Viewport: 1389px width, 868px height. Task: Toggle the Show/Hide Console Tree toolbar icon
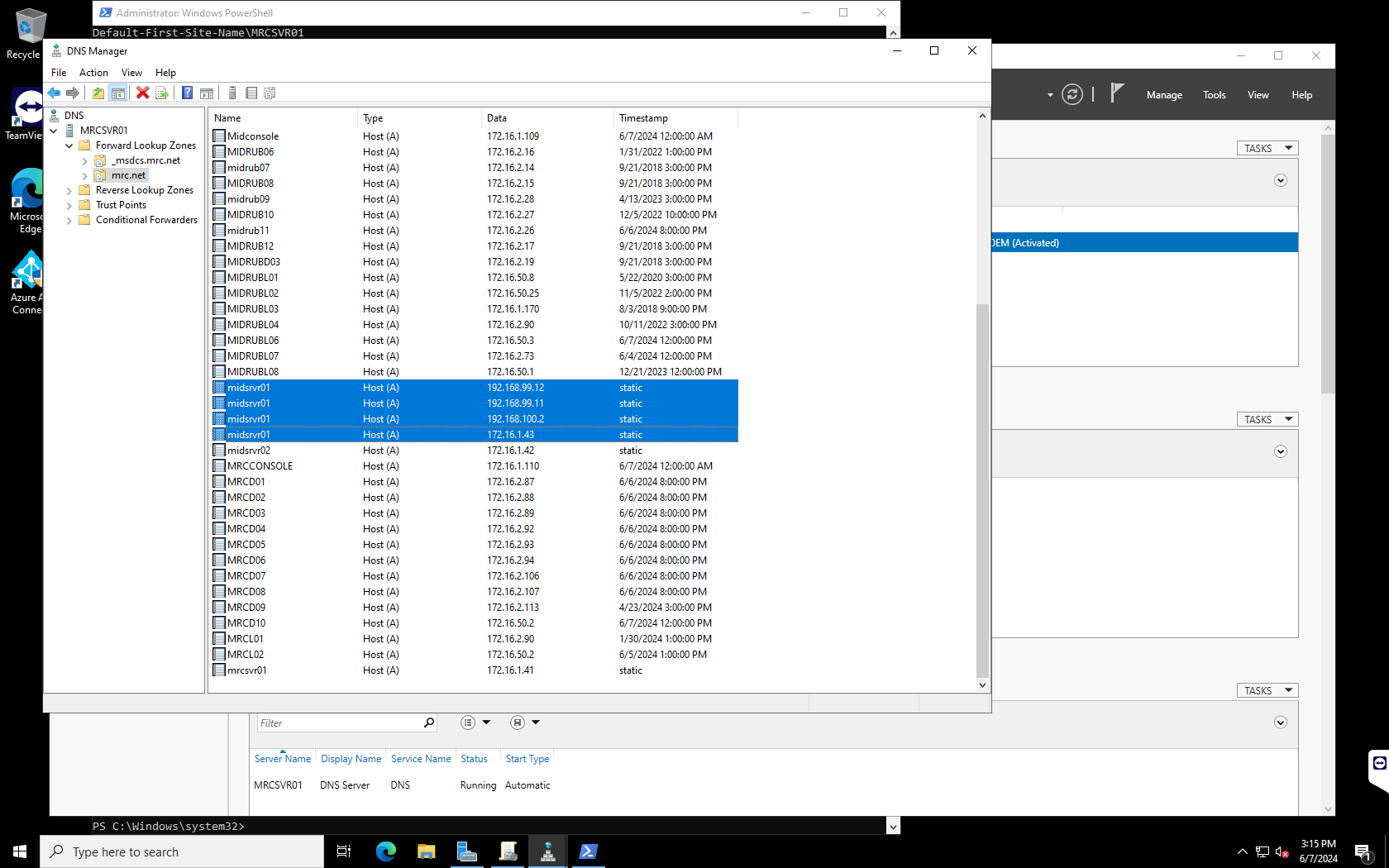(119, 93)
